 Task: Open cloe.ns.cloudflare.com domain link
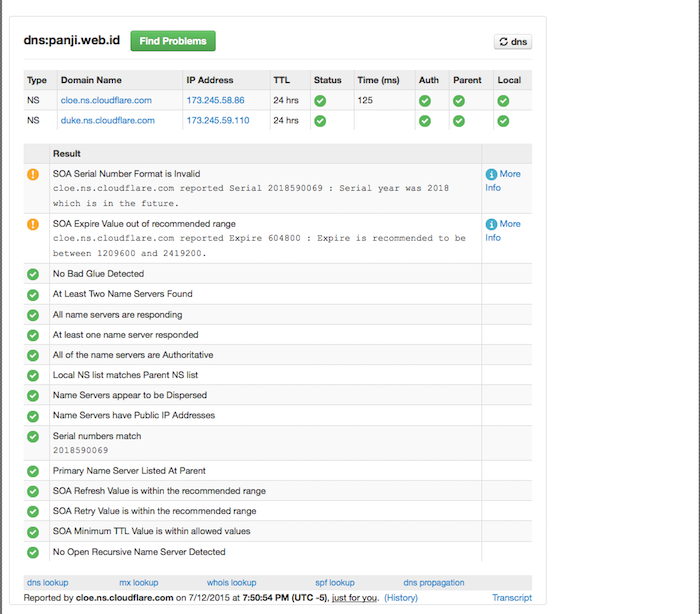[106, 100]
